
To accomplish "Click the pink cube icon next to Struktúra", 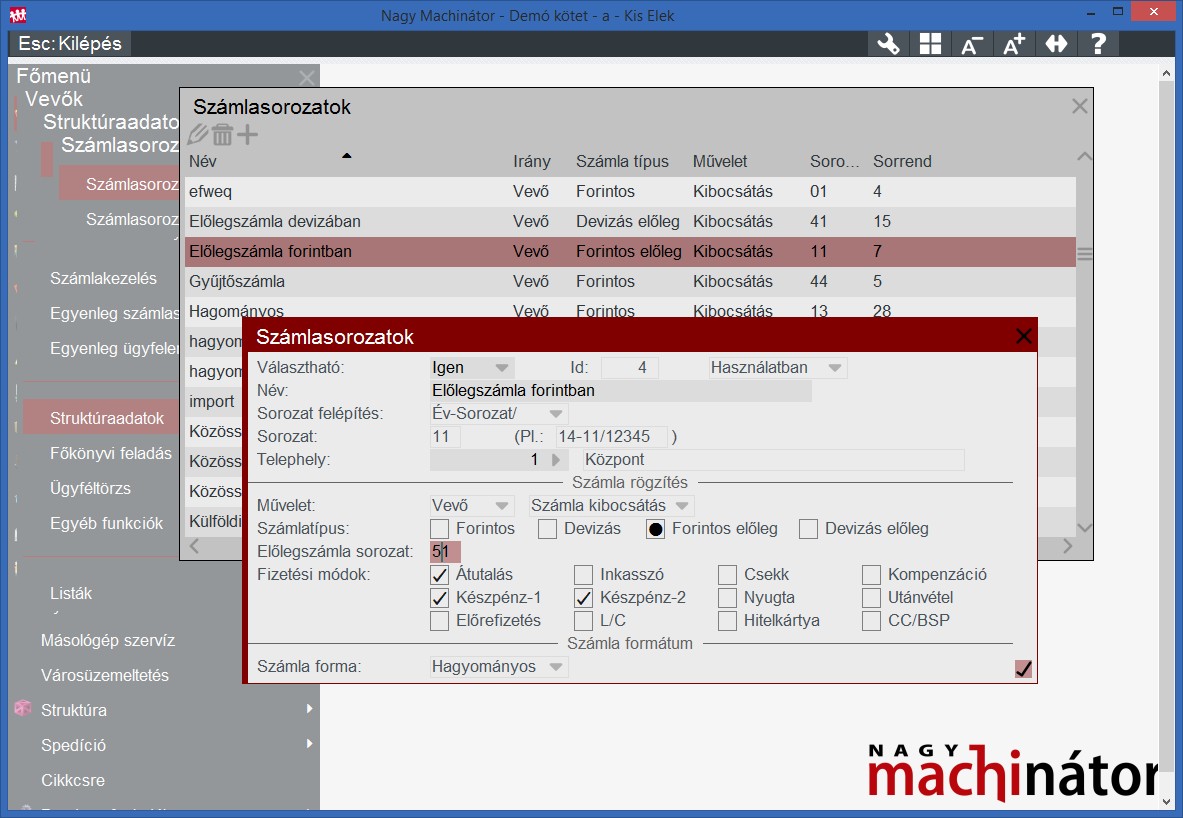I will coord(23,709).
